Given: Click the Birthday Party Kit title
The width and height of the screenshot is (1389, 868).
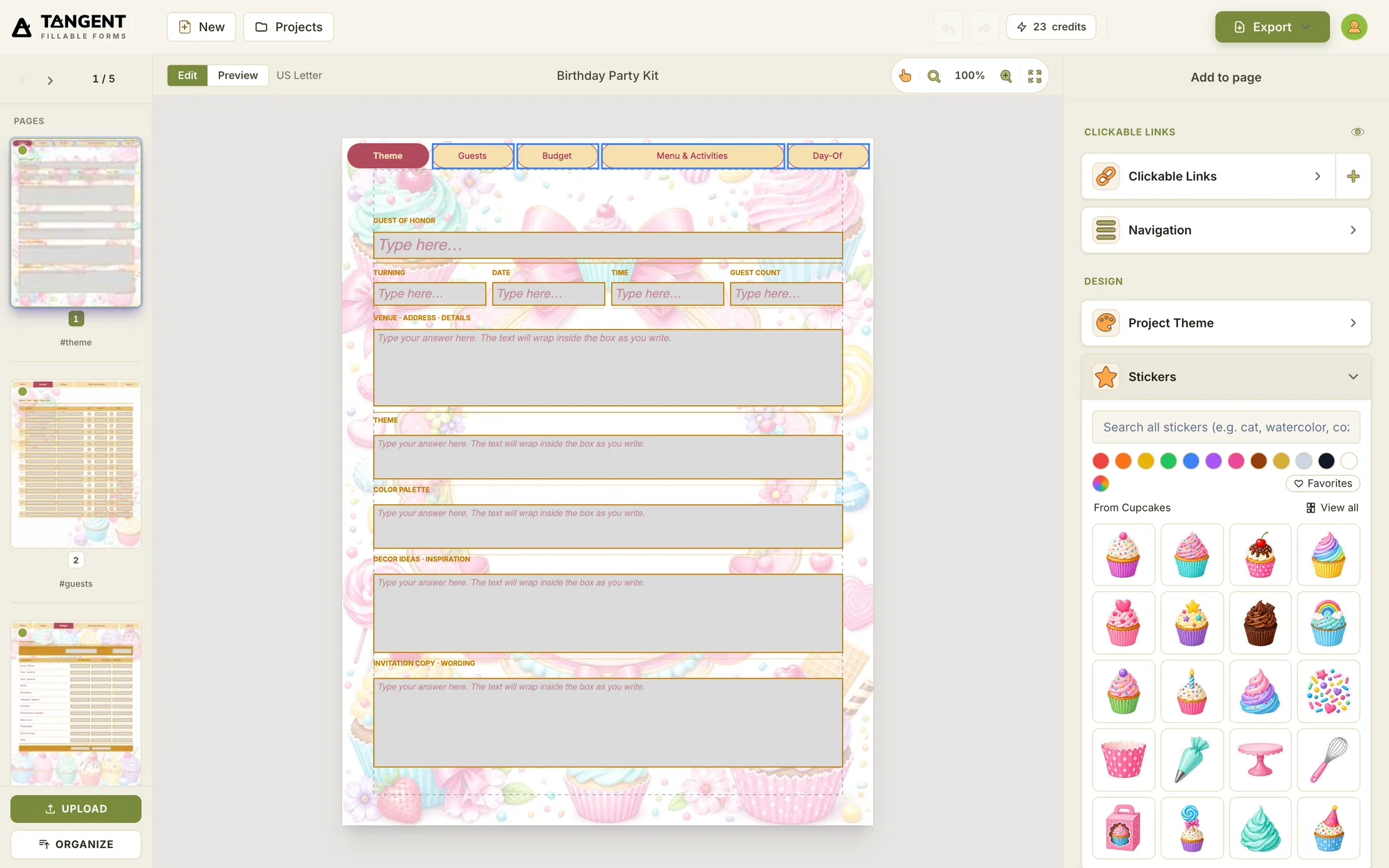Looking at the screenshot, I should click(607, 76).
